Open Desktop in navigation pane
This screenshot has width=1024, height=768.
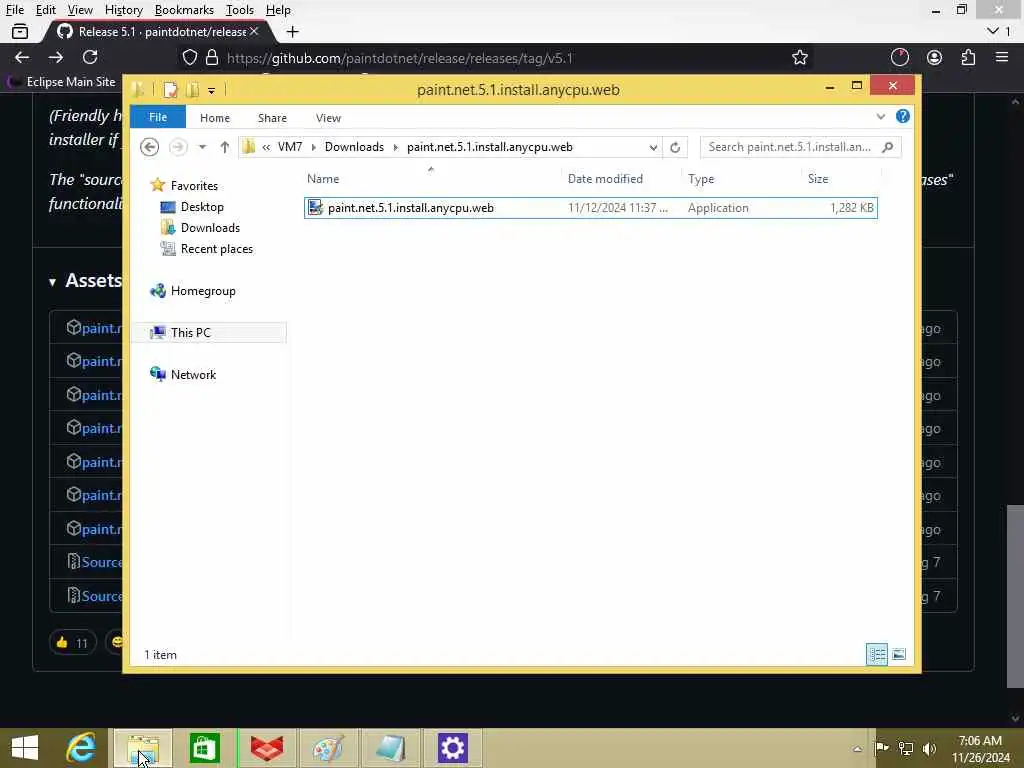point(202,207)
